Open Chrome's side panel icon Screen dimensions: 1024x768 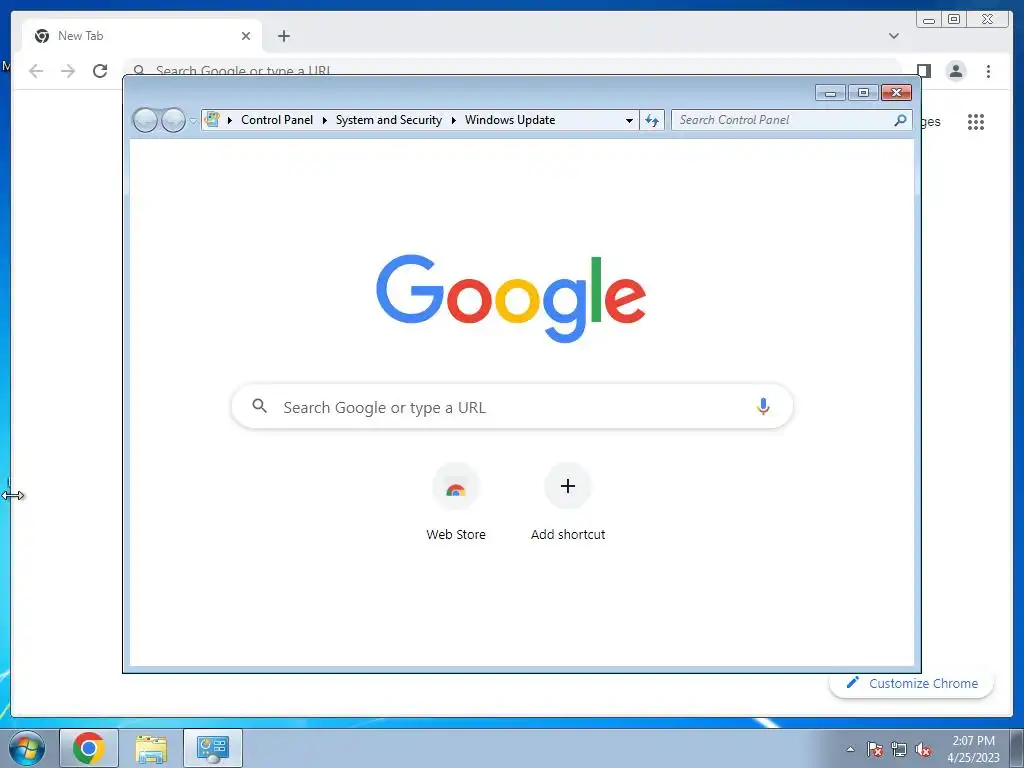point(923,71)
